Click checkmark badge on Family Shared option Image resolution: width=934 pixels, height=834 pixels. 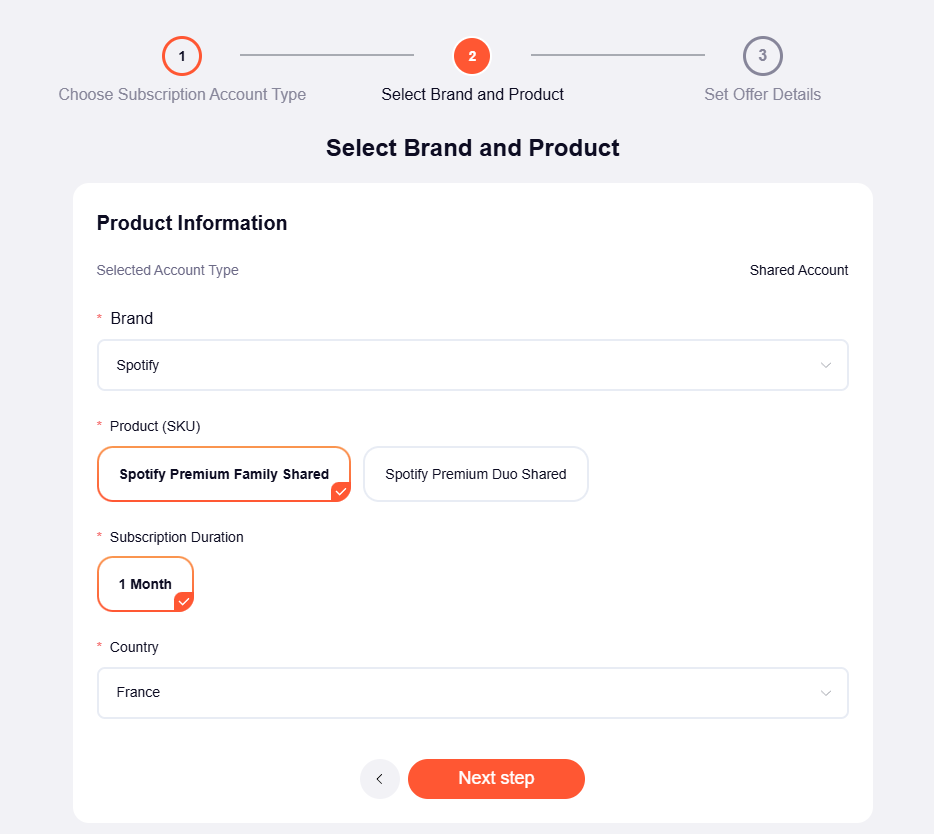pos(341,491)
